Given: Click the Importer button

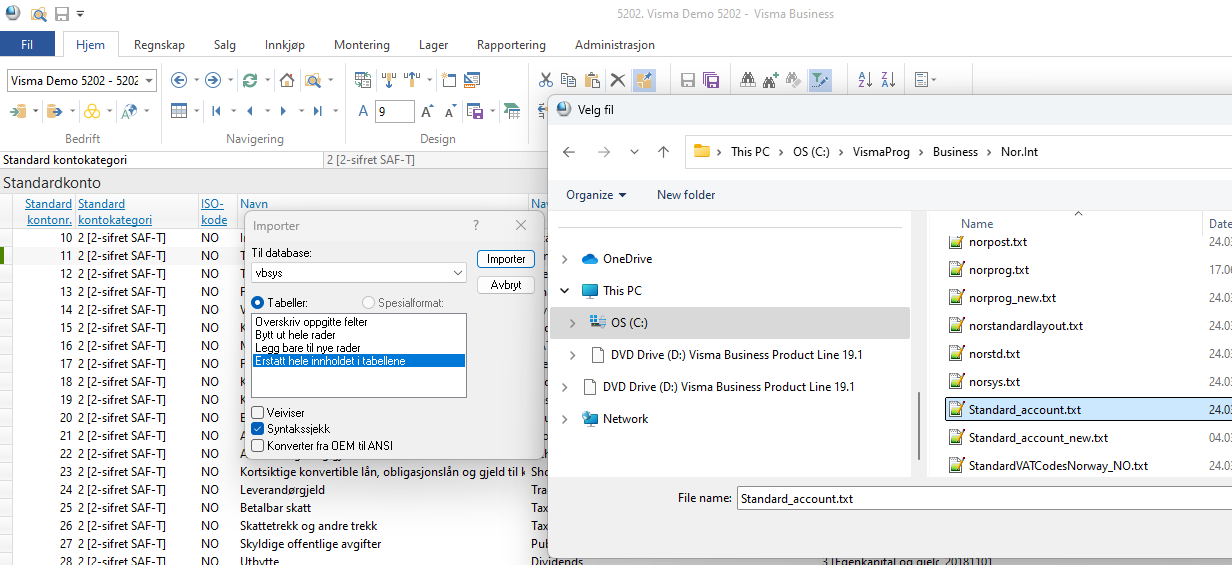Looking at the screenshot, I should click(506, 259).
